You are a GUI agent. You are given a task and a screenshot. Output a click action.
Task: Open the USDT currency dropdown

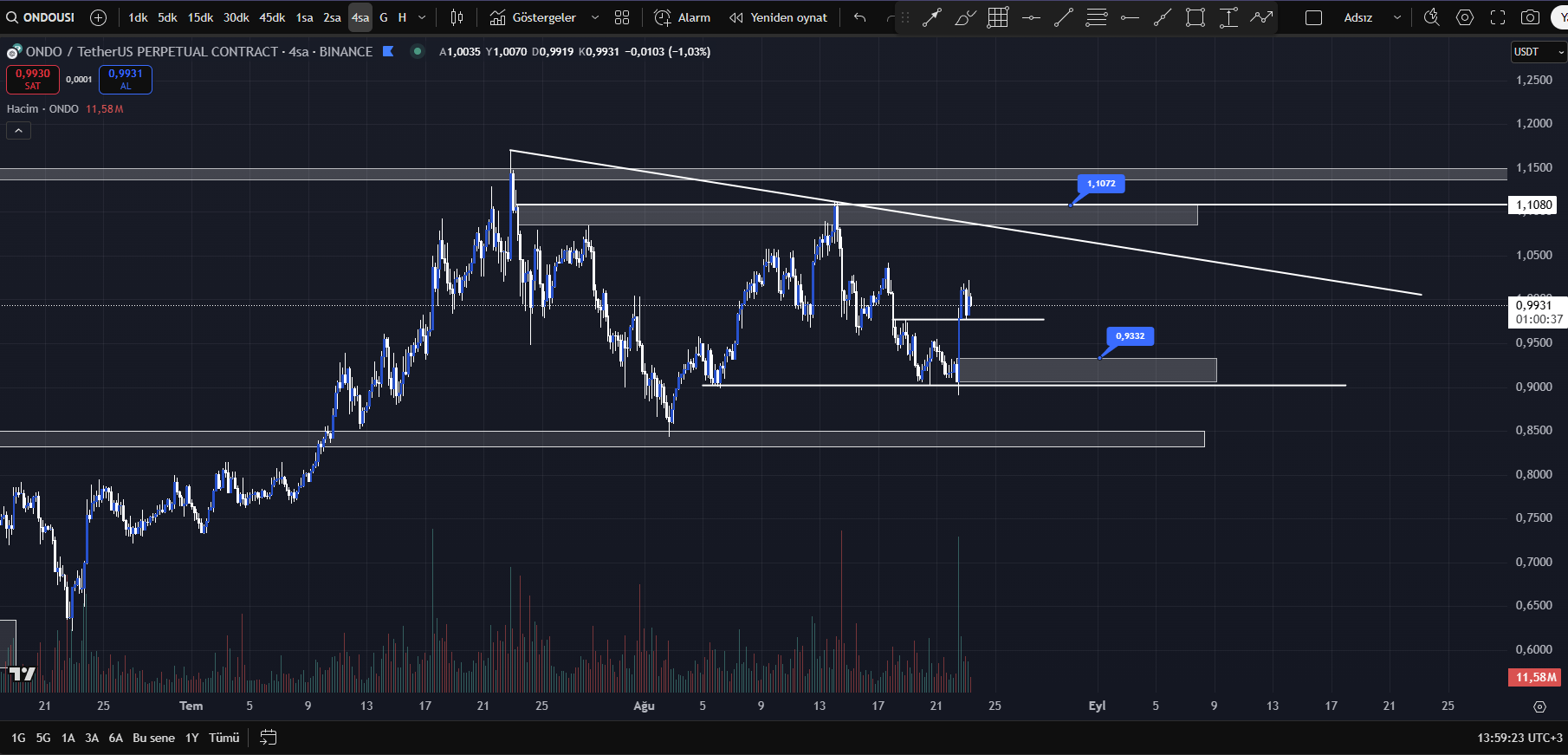tap(1539, 52)
